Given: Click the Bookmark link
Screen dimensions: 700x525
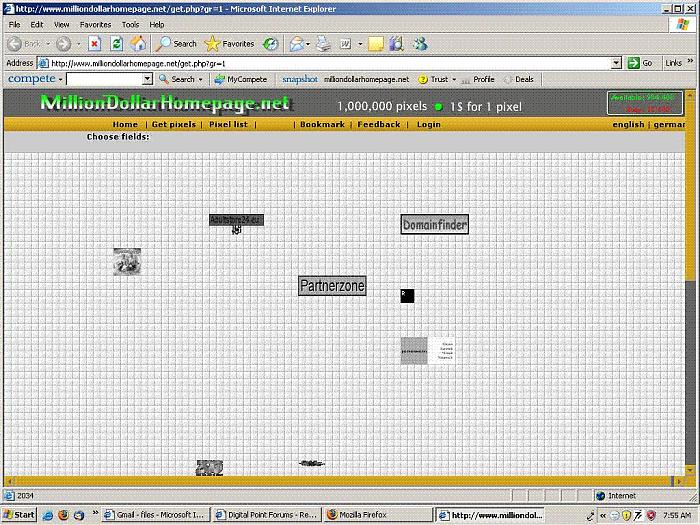Looking at the screenshot, I should [x=322, y=125].
